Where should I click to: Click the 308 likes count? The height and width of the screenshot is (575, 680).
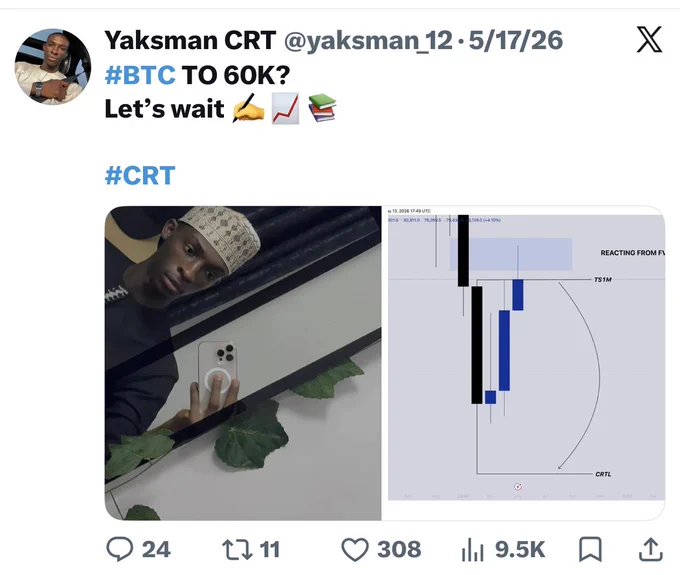pos(399,549)
